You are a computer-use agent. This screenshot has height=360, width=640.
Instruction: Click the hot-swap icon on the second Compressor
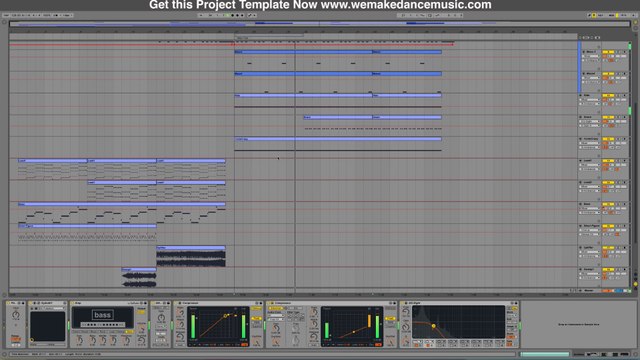[390, 303]
